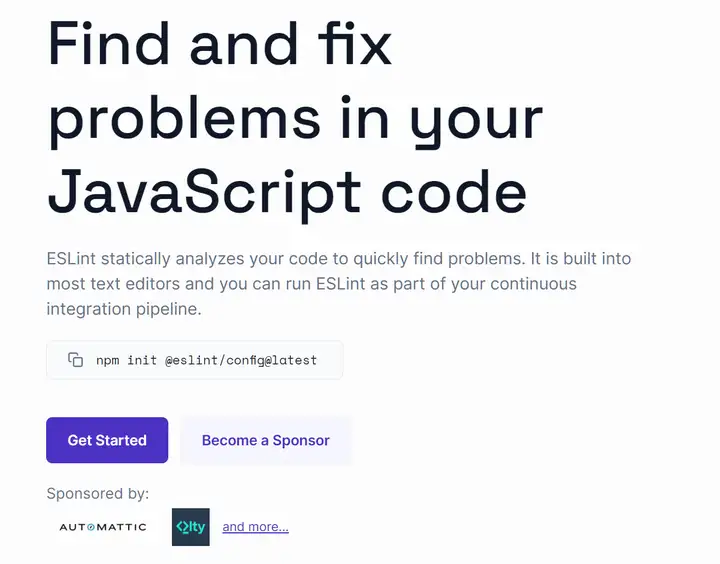
Task: Open the Automattic sponsor logo
Action: click(103, 527)
